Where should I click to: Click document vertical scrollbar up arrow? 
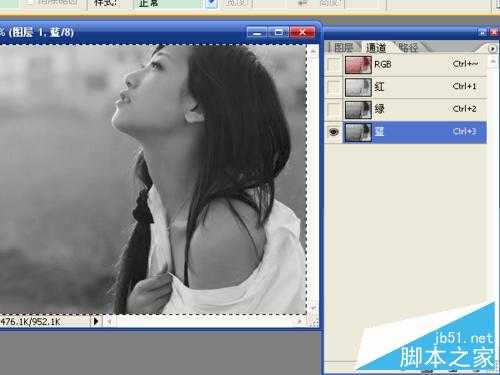[313, 51]
